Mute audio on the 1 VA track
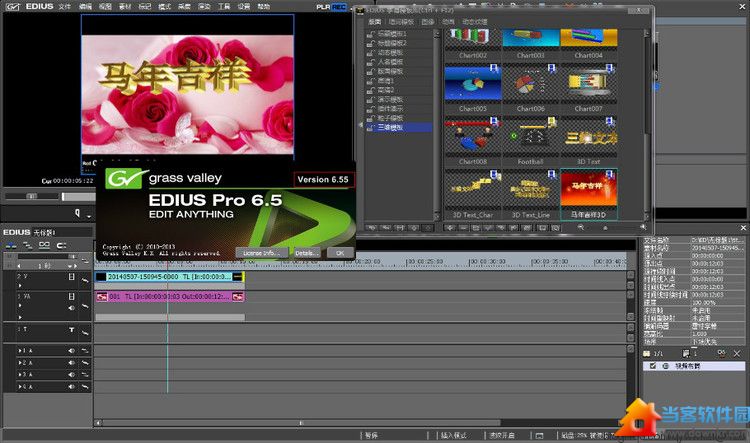 (71, 308)
